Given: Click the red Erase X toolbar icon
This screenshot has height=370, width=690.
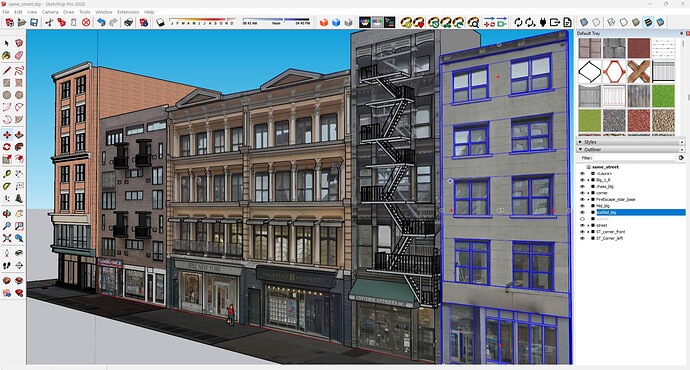Looking at the screenshot, I should (86, 22).
